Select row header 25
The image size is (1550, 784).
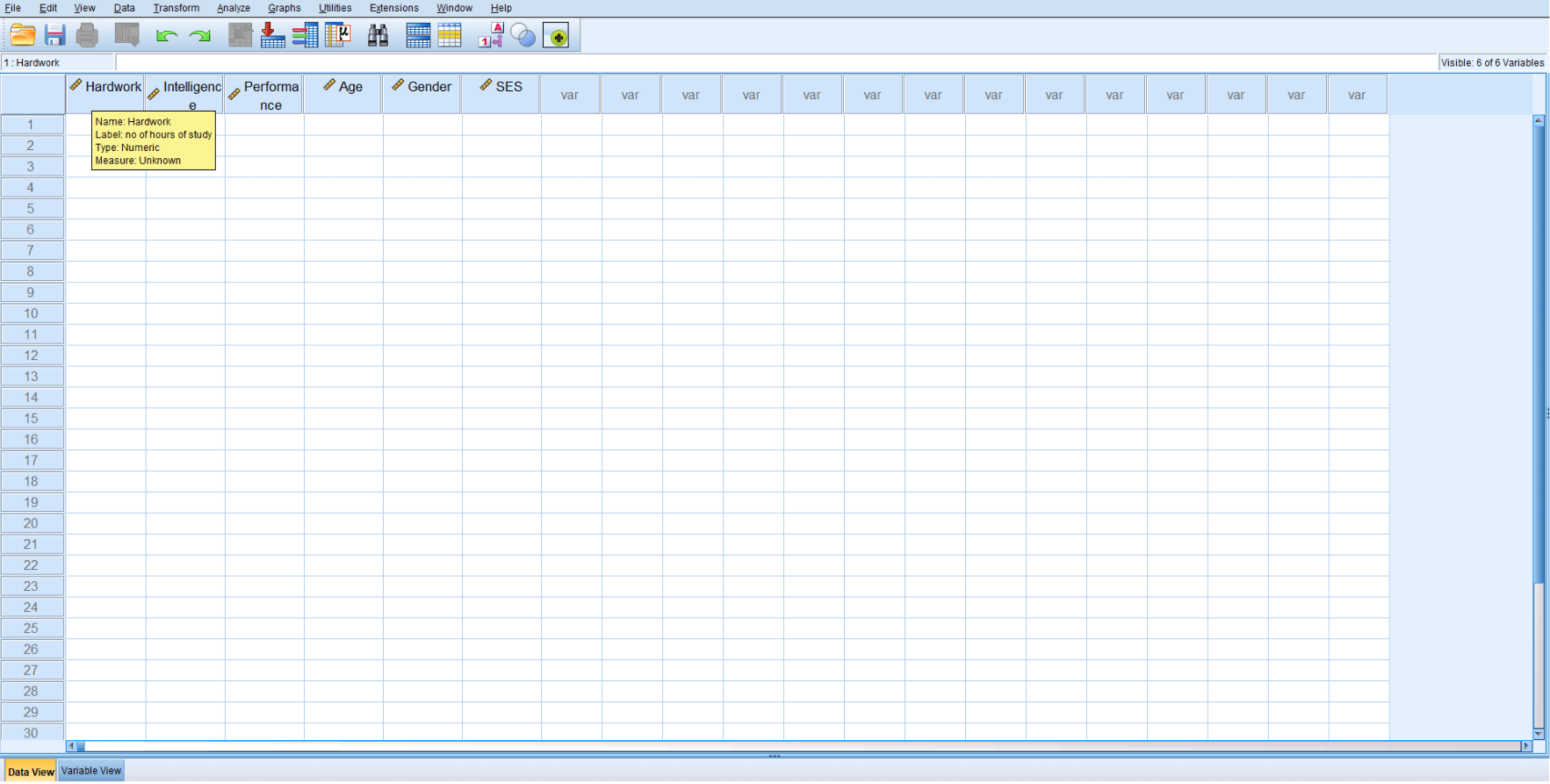click(32, 629)
